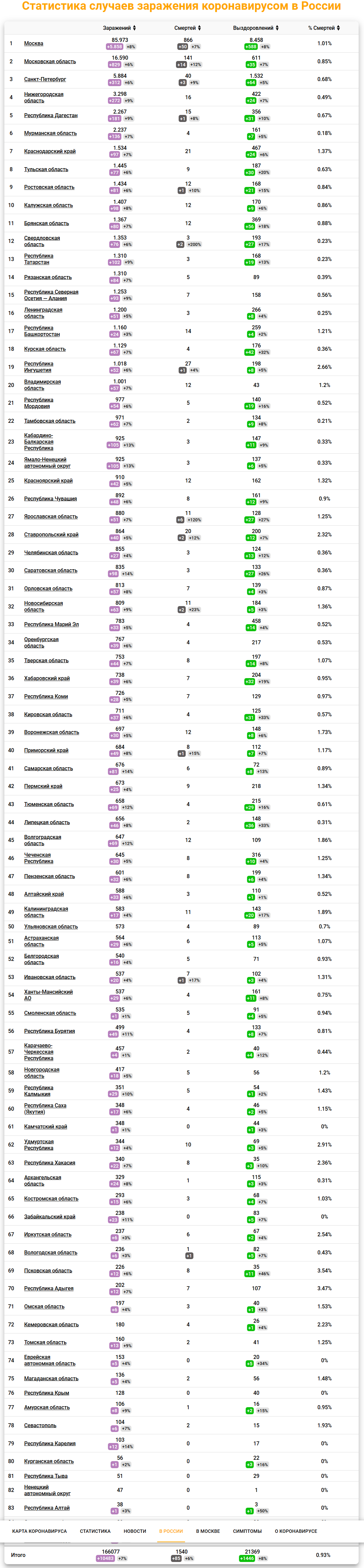
Task: Switch to Карта коронавируса tab
Action: point(40,1531)
